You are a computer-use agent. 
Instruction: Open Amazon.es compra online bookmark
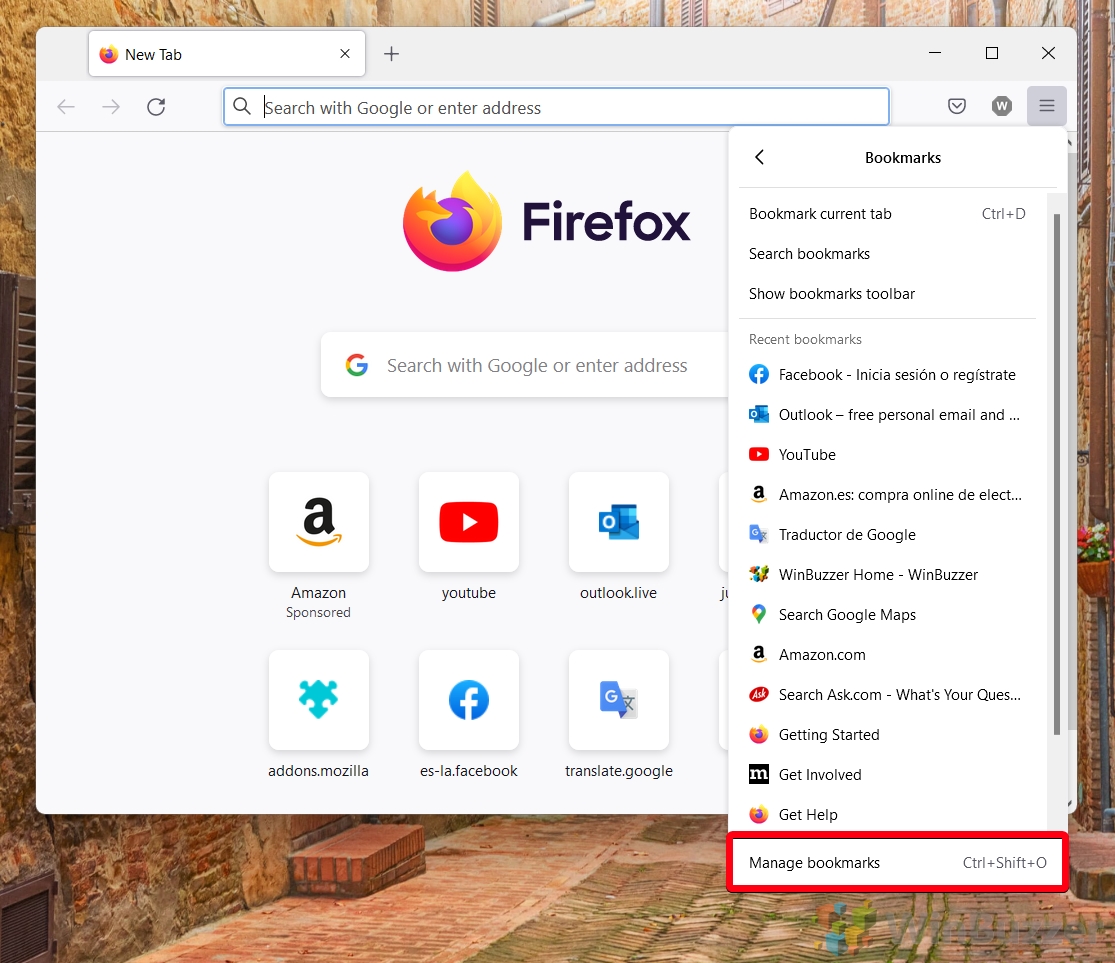(x=887, y=494)
